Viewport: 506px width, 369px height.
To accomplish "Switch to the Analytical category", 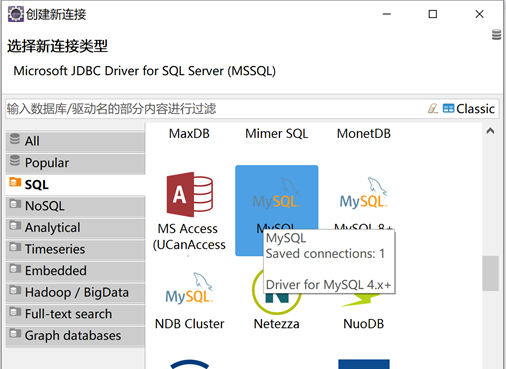I will (75, 228).
